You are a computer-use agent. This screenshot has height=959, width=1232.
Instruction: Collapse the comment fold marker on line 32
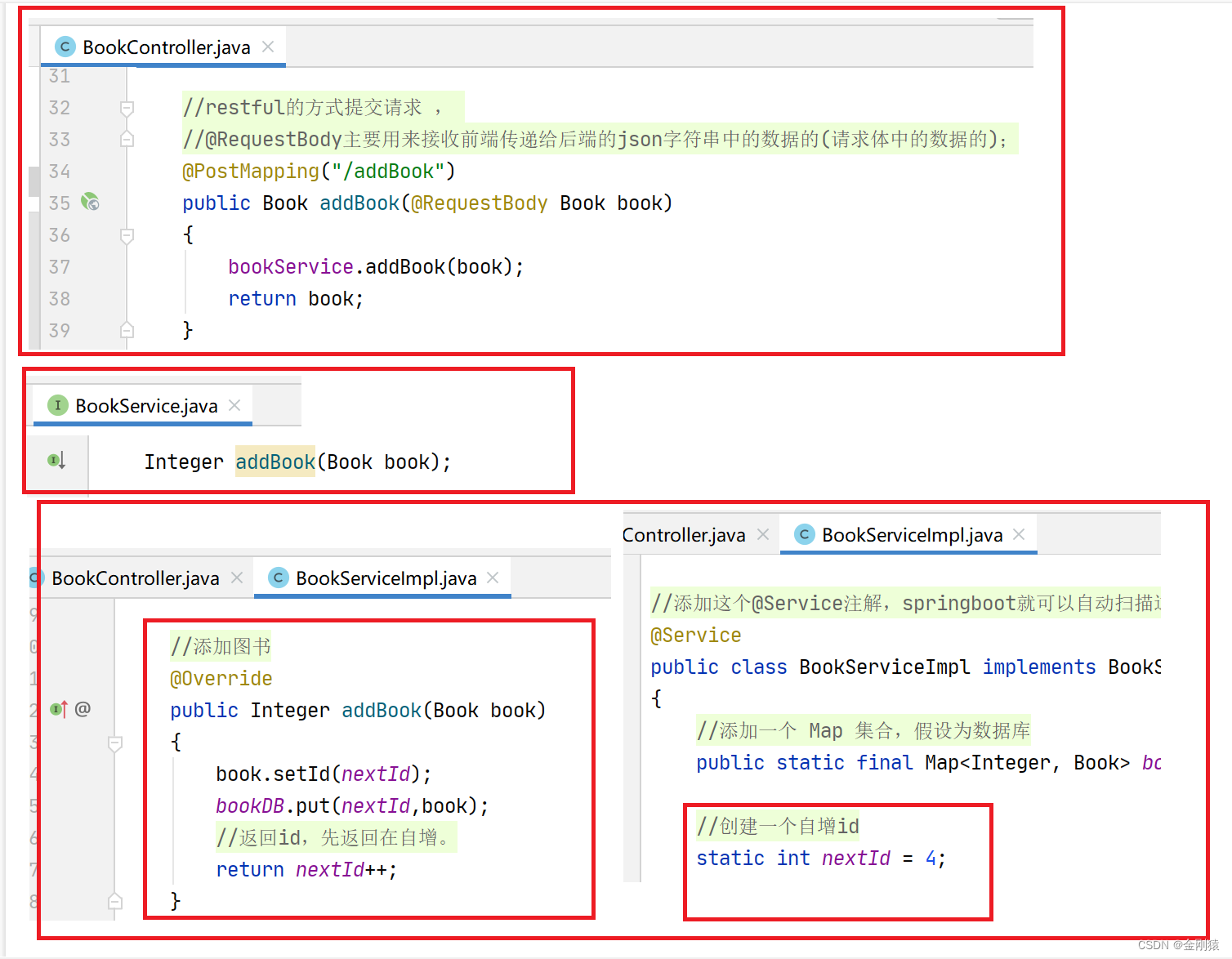[x=127, y=108]
